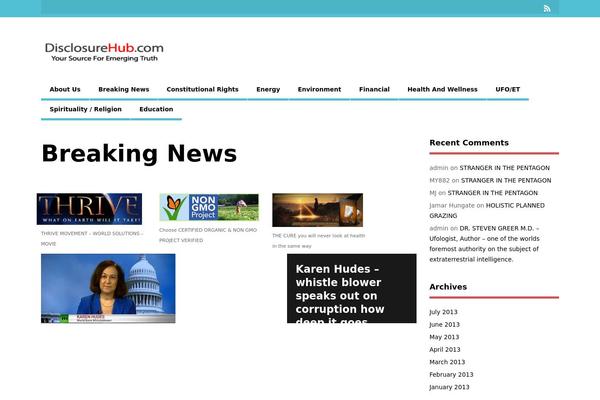Image resolution: width=600 pixels, height=400 pixels.
Task: Open the RSS feed icon
Action: 547,8
